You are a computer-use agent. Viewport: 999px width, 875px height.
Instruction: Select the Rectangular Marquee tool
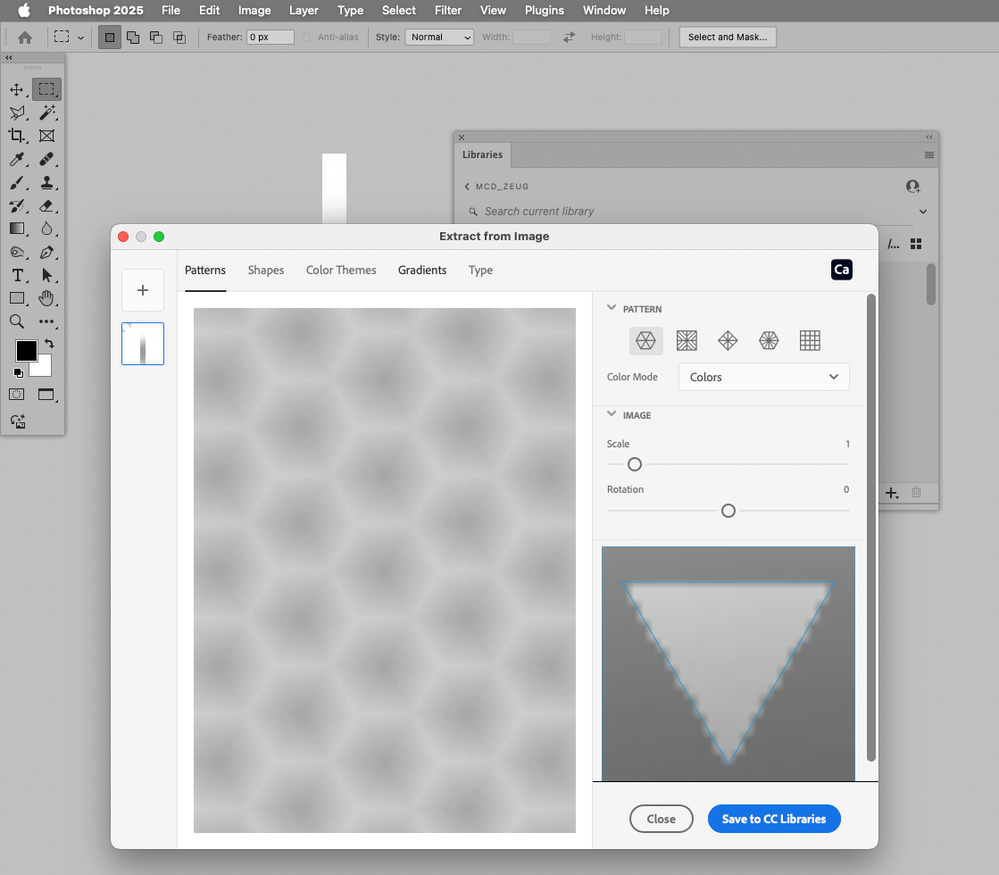[x=47, y=89]
